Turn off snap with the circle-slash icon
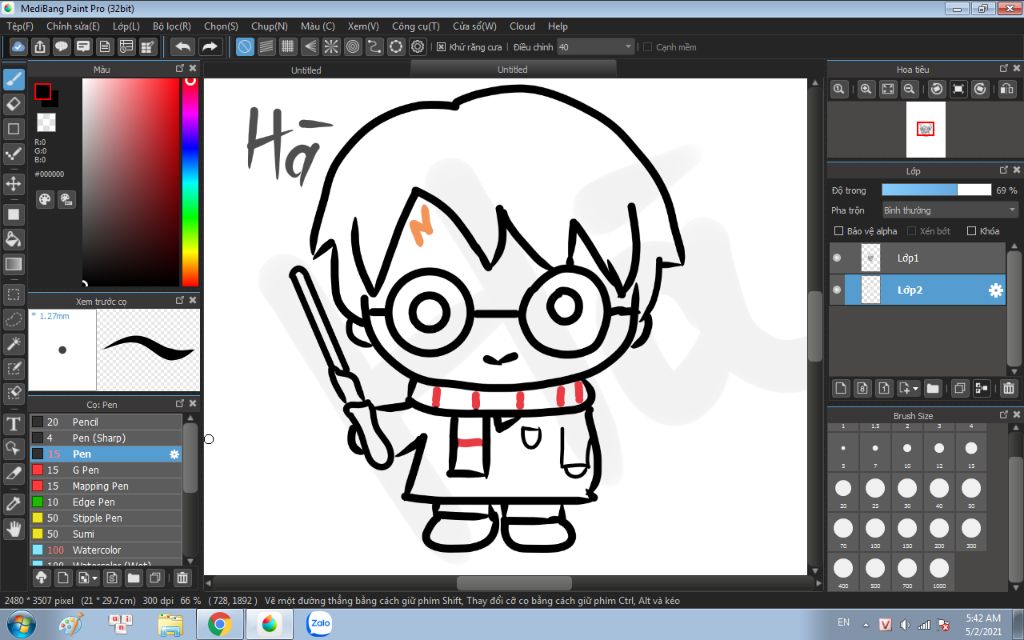The height and width of the screenshot is (640, 1024). coord(244,47)
